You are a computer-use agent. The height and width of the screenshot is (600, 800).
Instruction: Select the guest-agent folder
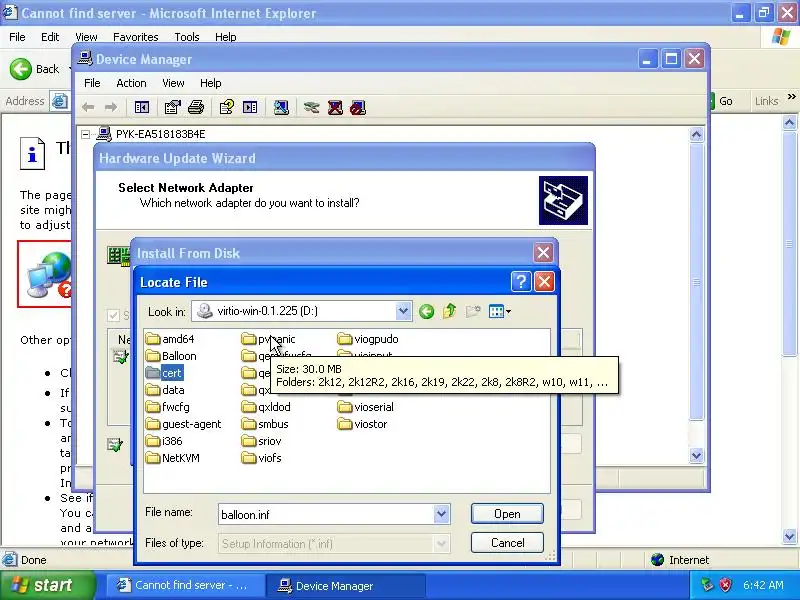point(184,424)
